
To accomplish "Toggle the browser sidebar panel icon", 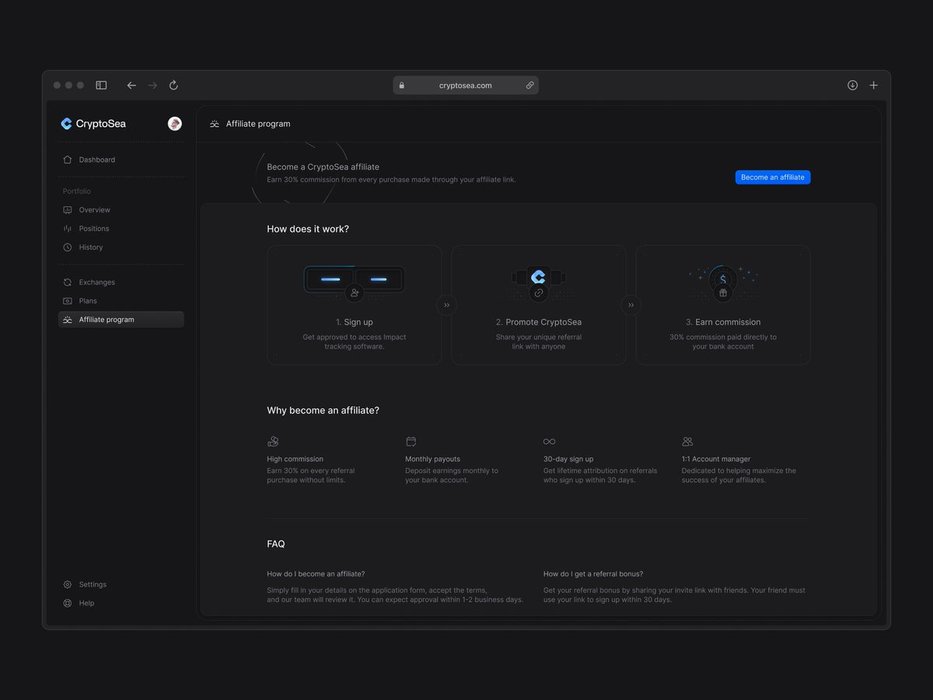I will [101, 86].
